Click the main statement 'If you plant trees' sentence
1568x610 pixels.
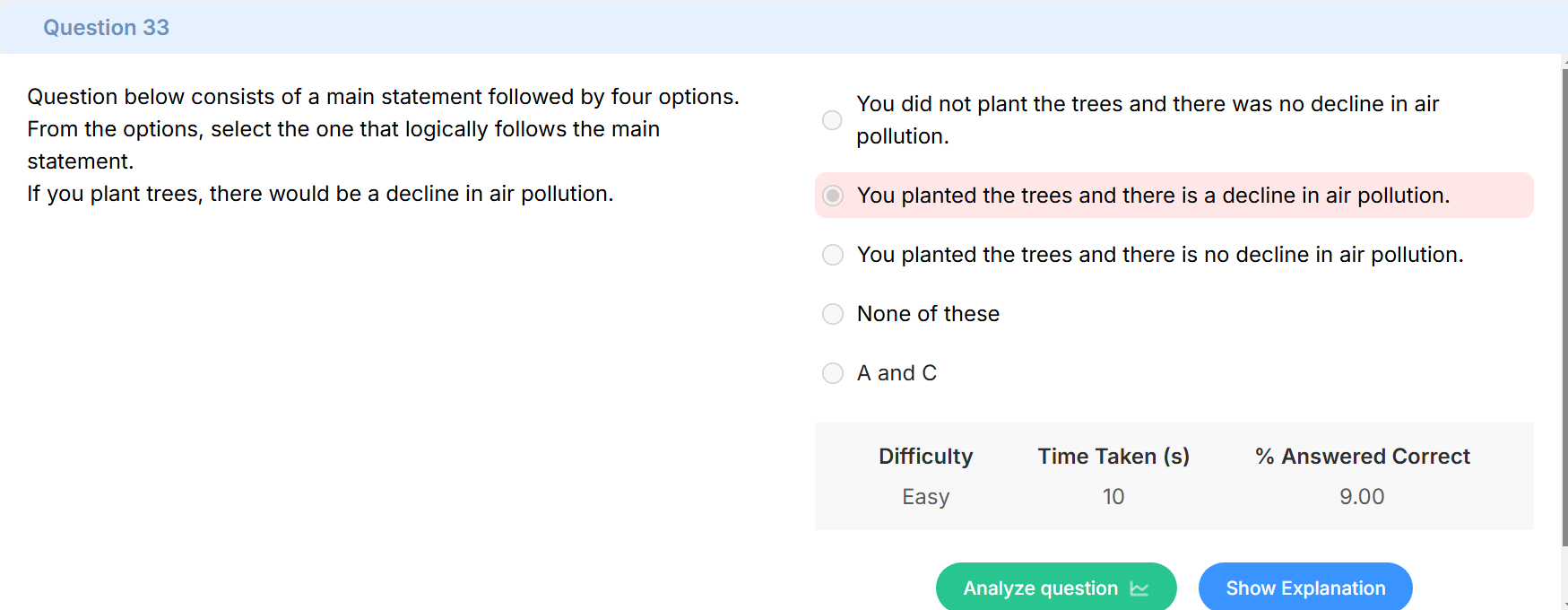[x=320, y=194]
